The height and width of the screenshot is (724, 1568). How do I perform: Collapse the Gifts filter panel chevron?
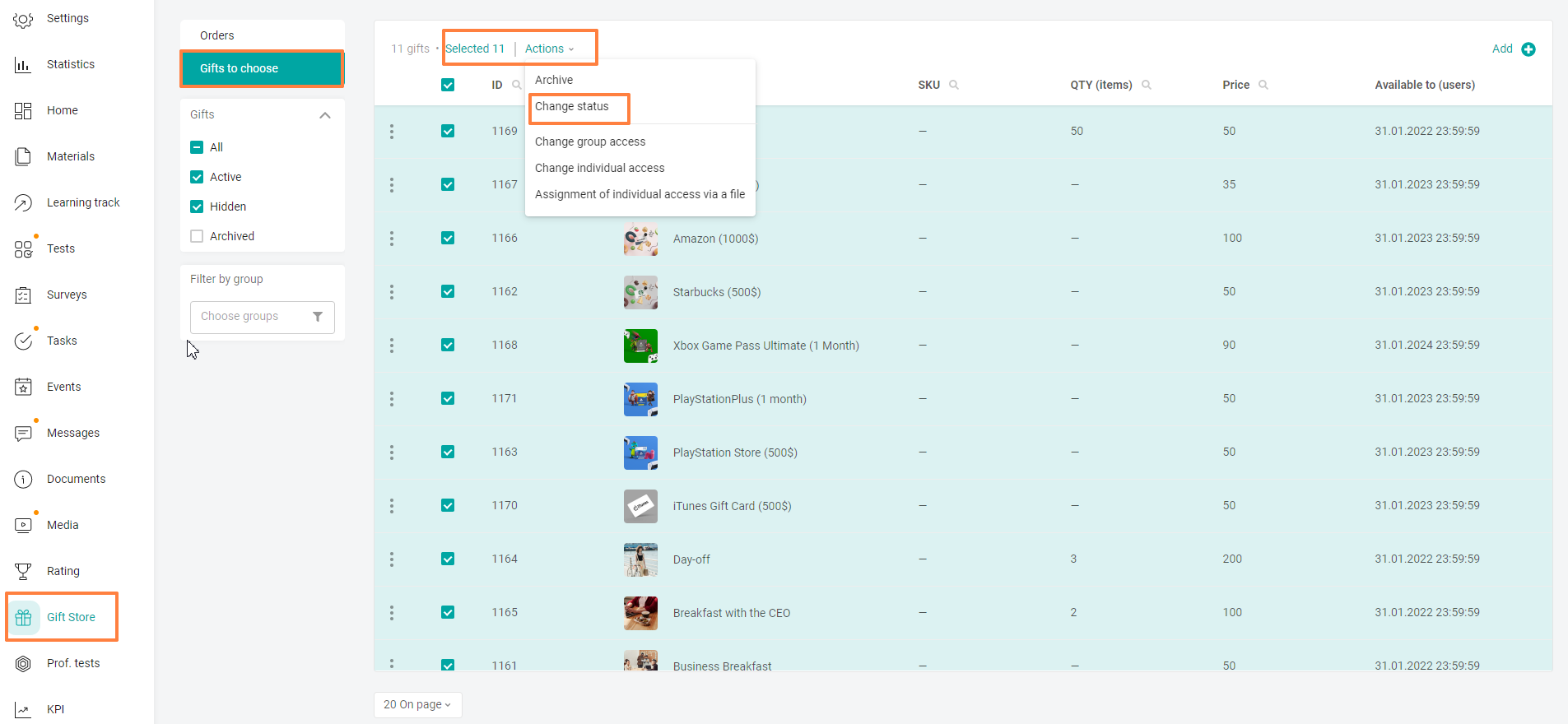[x=325, y=115]
